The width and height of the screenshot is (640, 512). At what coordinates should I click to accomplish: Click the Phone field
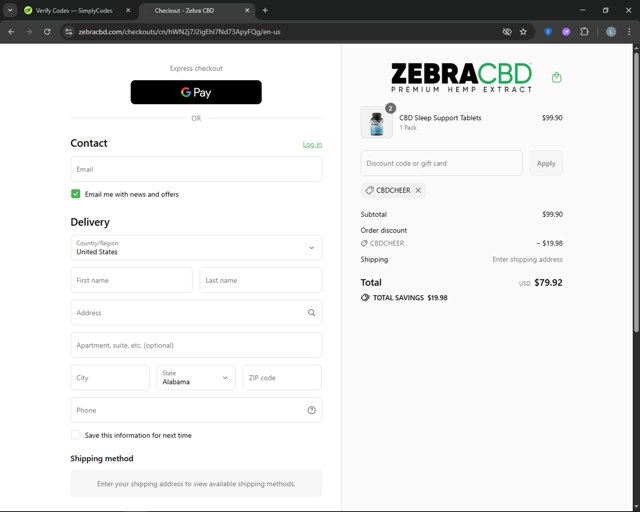click(196, 410)
